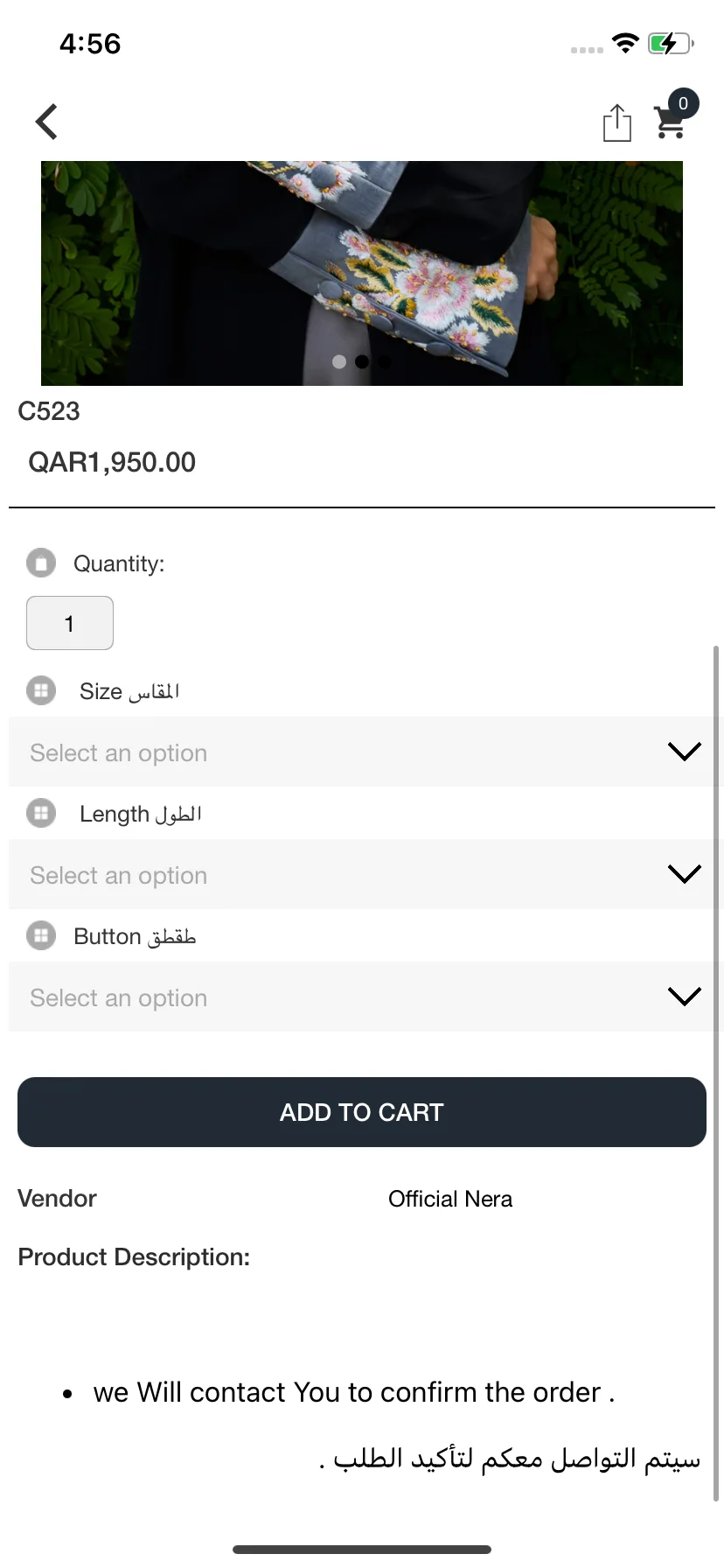The width and height of the screenshot is (724, 1568).
Task: Tap the Quantity label icon
Action: point(41,563)
